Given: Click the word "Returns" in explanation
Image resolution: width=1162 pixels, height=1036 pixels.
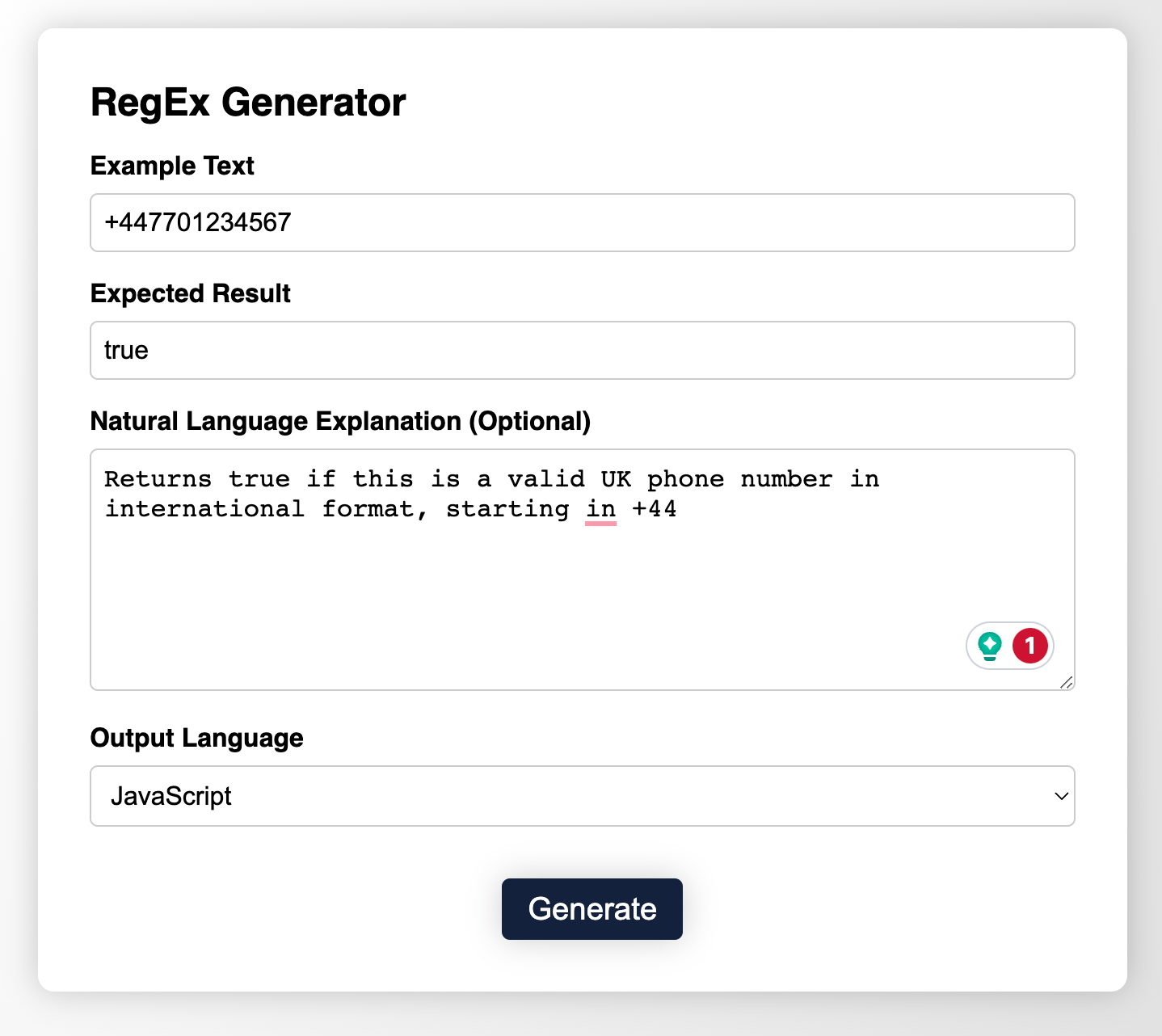Looking at the screenshot, I should tap(158, 479).
